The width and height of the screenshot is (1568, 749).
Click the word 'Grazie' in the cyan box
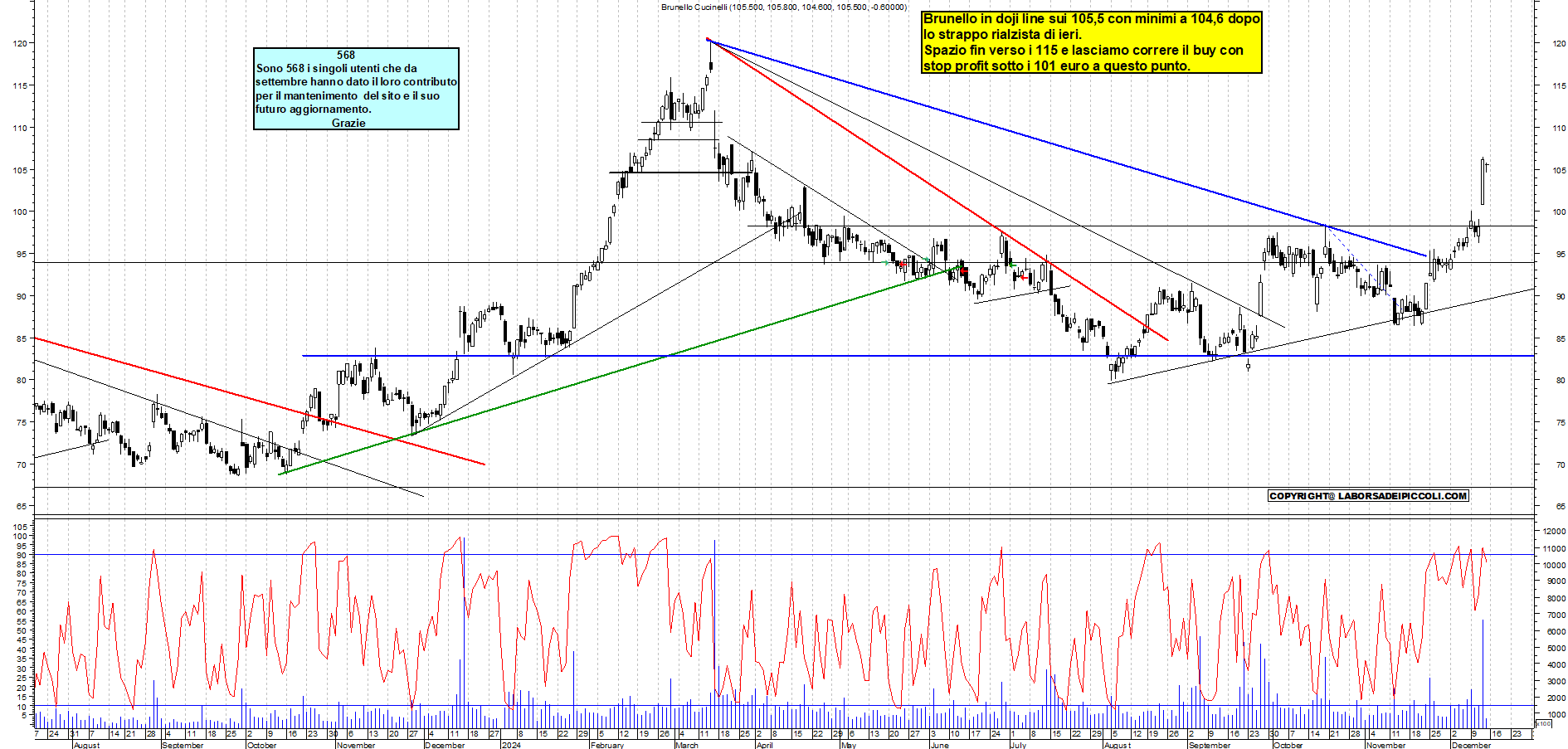(x=348, y=123)
